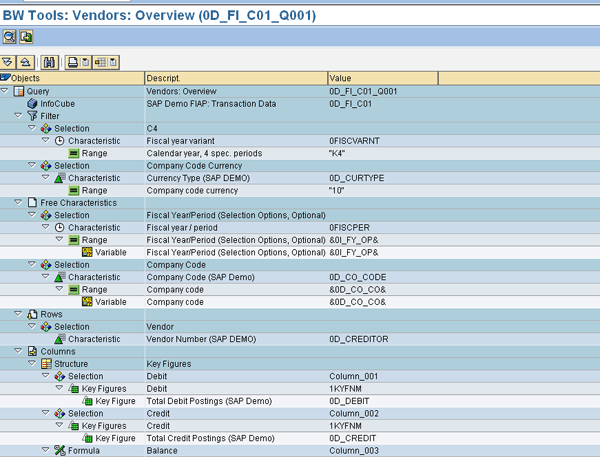Click the Expand all nodes toolbar icon
The image size is (600, 457).
click(9, 63)
